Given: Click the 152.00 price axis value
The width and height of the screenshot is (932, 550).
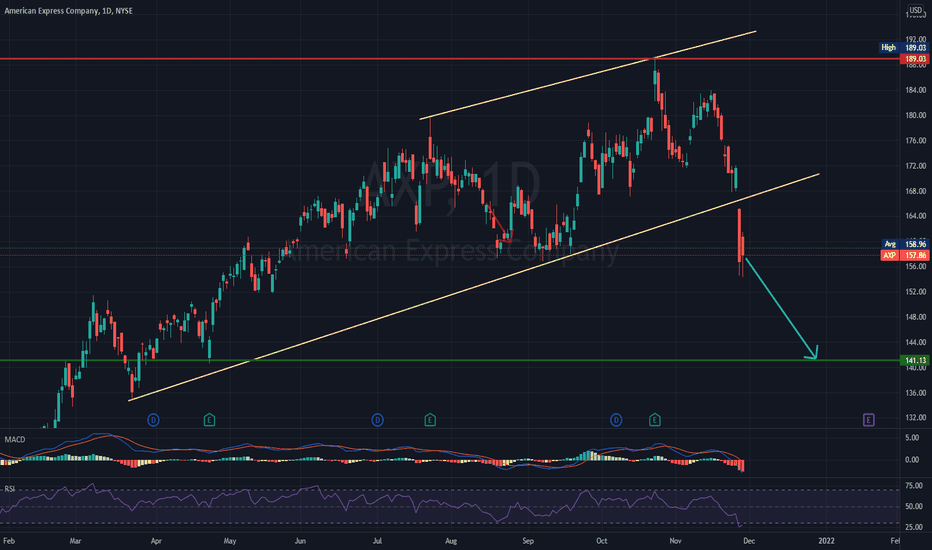Looking at the screenshot, I should (x=915, y=292).
